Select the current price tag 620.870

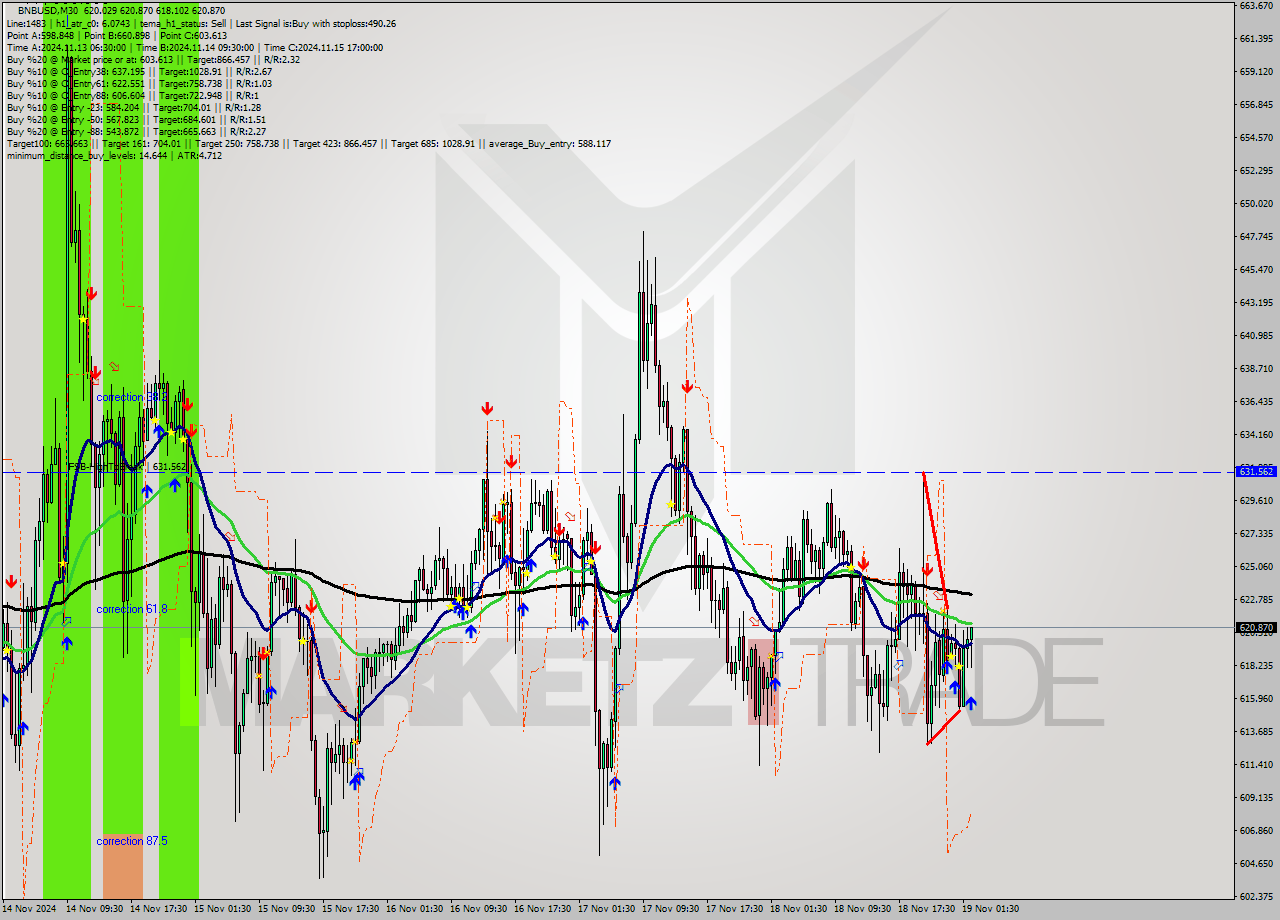pos(1256,628)
